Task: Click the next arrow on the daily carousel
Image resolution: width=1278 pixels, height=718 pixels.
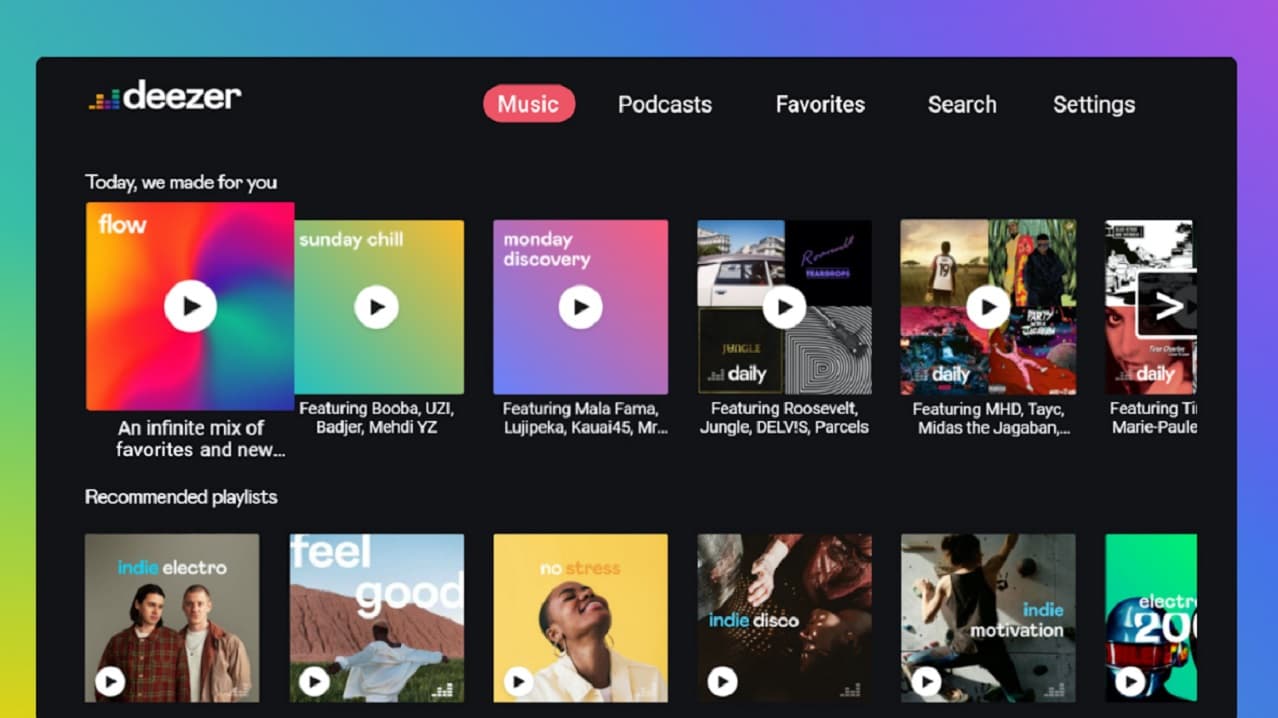Action: pos(1168,306)
